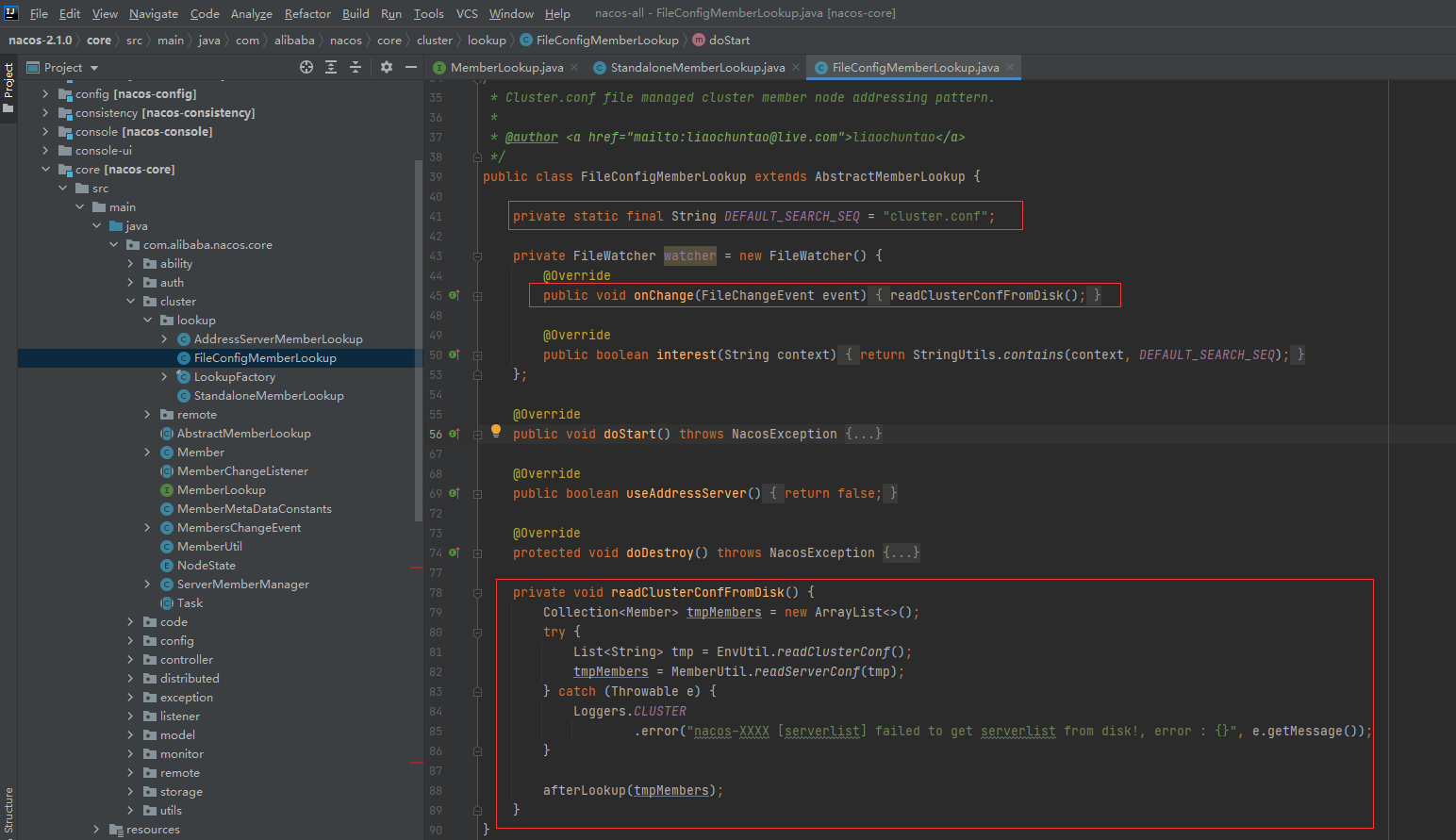Select the console-ui folder

point(104,150)
